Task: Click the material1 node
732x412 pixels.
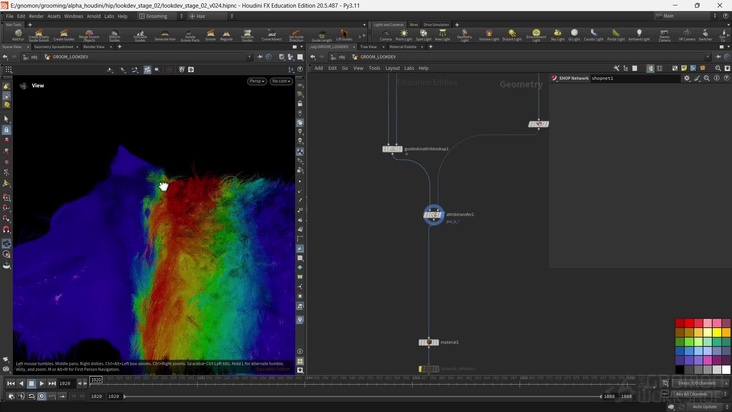Action: tap(429, 342)
